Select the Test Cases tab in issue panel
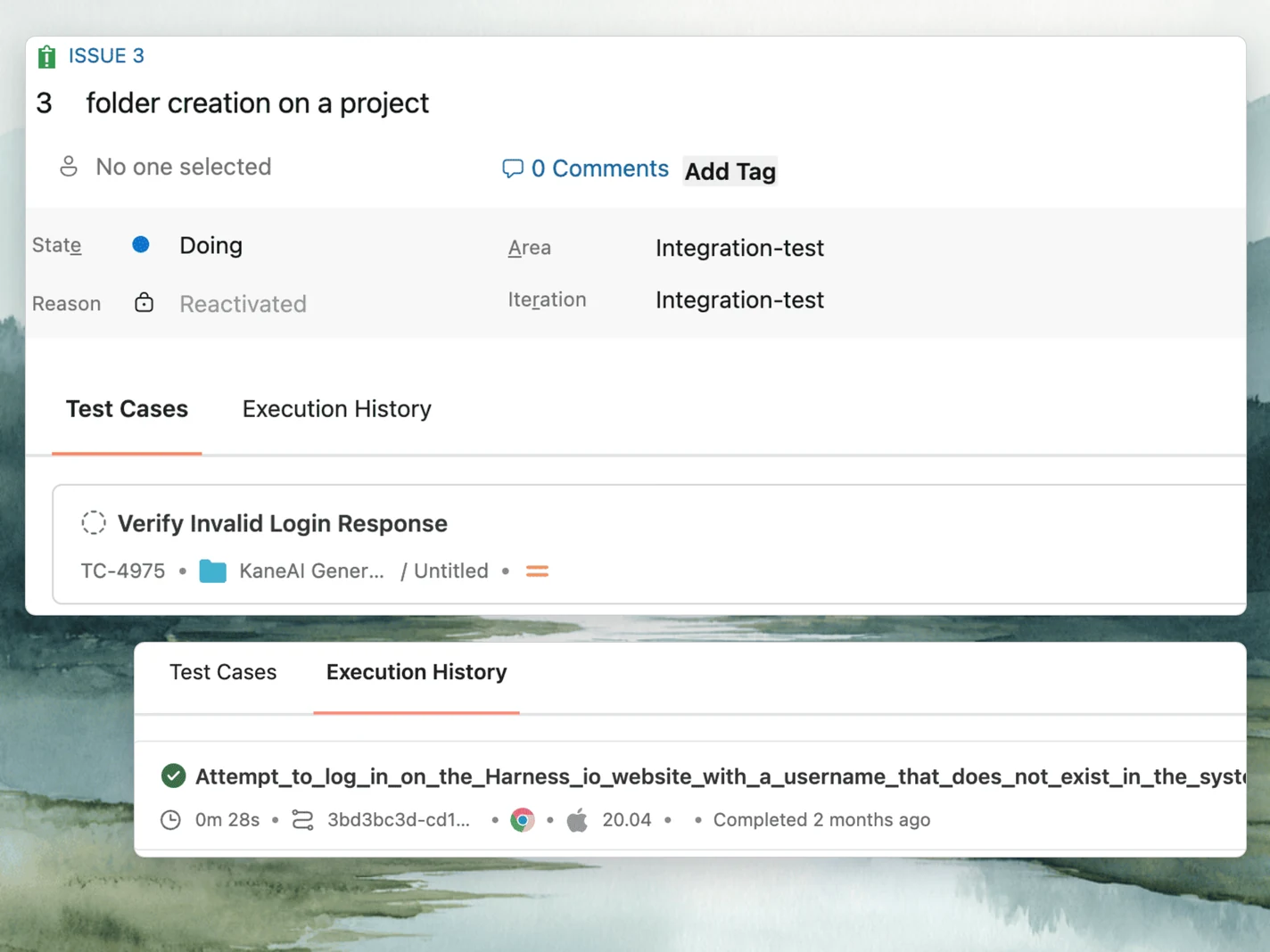 [x=127, y=409]
